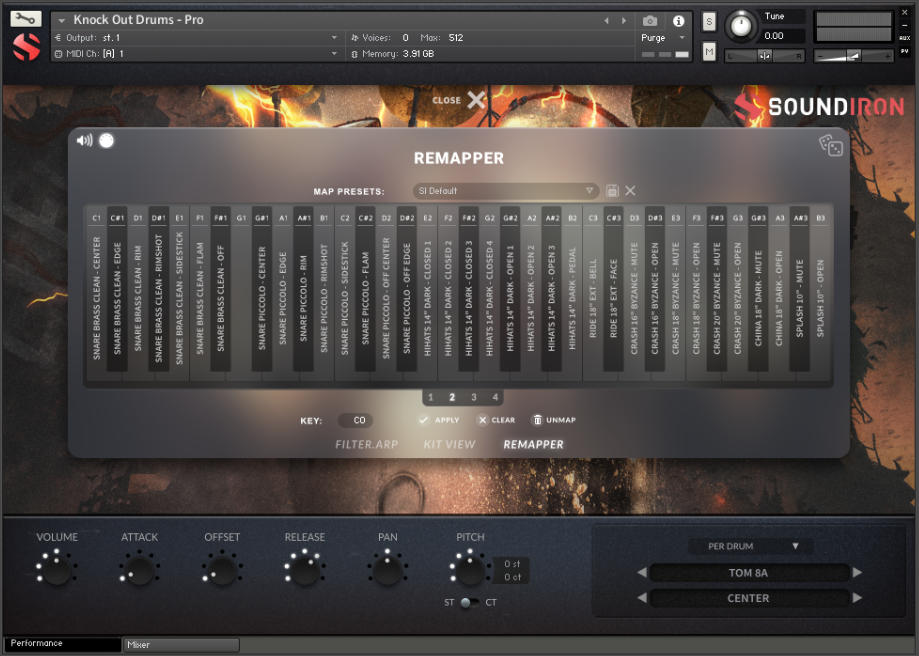
Task: Open the PER DRUM dropdown
Action: coord(749,546)
